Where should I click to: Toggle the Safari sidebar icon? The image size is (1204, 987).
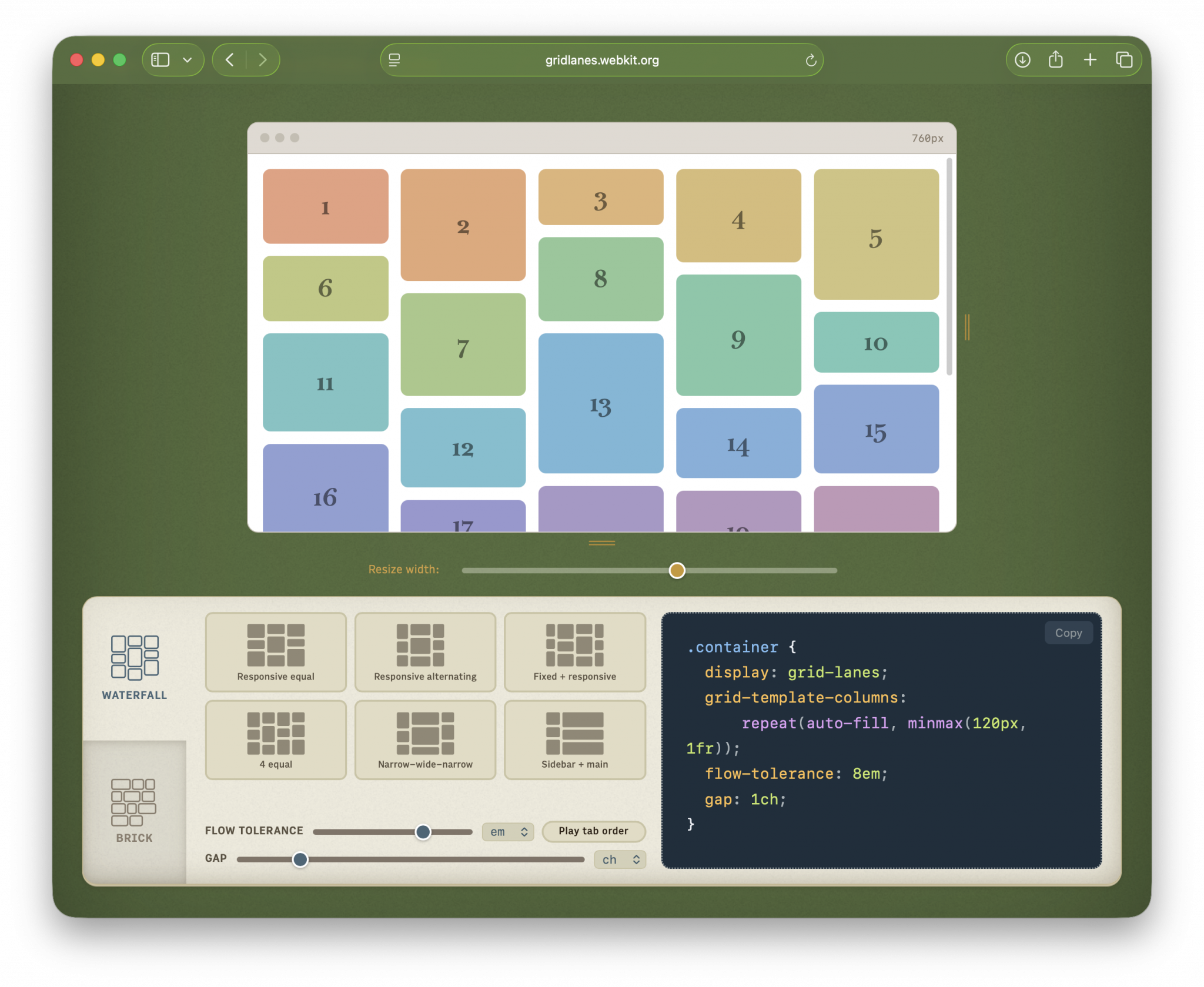click(160, 60)
